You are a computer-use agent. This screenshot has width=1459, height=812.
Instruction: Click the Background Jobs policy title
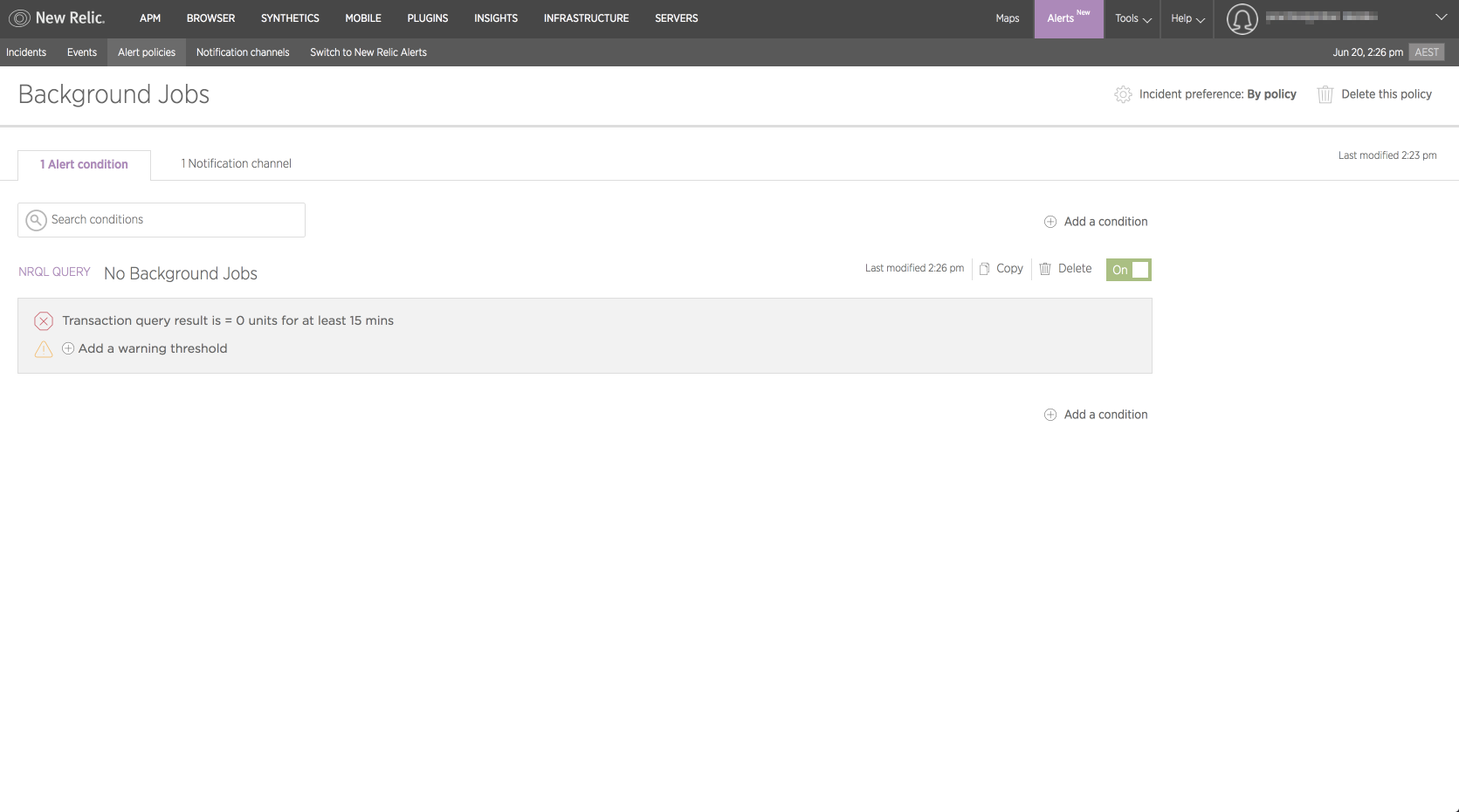tap(114, 94)
